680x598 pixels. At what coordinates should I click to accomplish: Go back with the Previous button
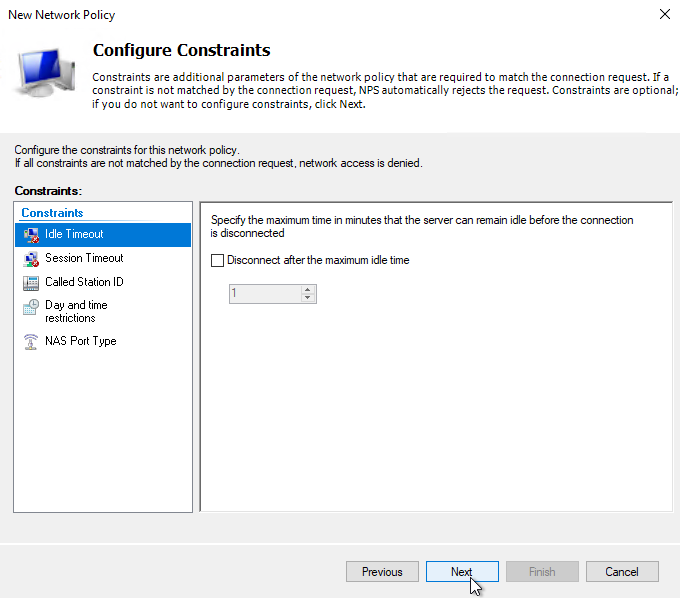382,572
